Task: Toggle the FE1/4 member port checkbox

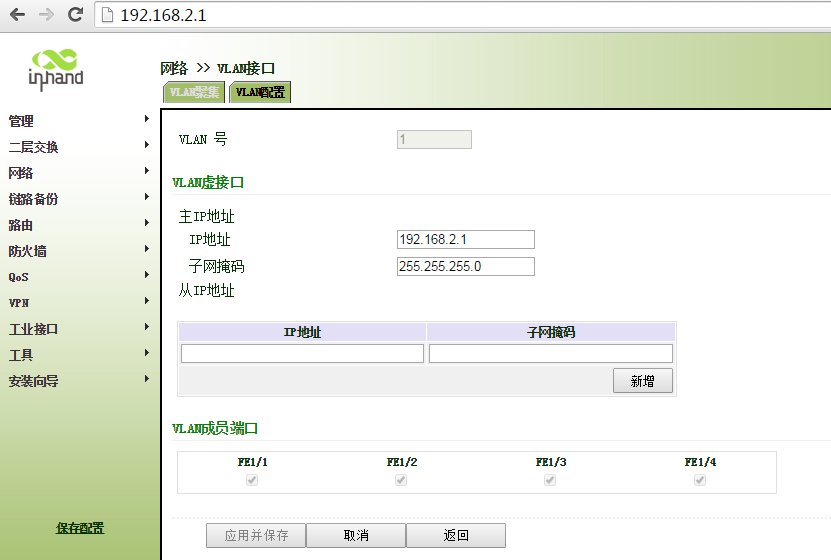Action: (700, 480)
